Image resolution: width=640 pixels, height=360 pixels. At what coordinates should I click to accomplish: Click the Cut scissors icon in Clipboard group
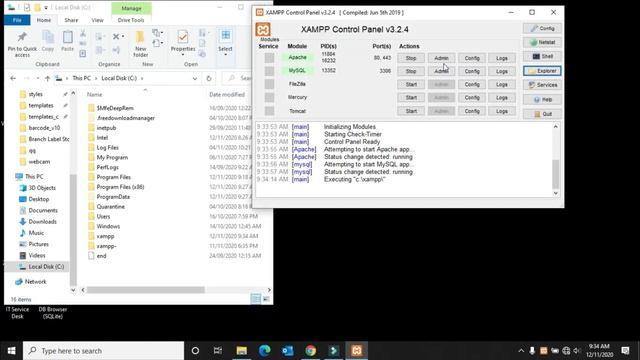tap(83, 33)
